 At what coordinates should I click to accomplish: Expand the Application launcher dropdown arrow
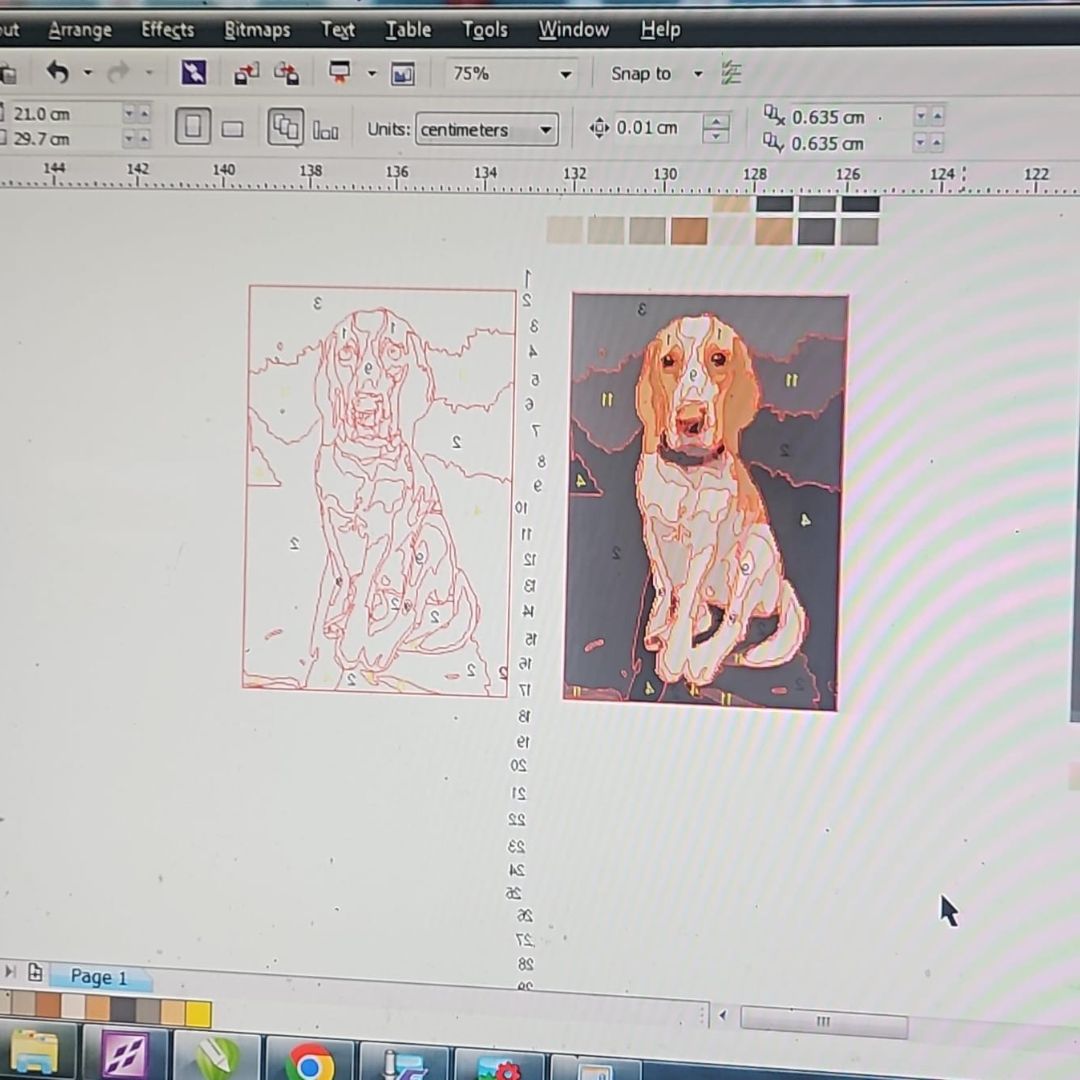point(372,73)
